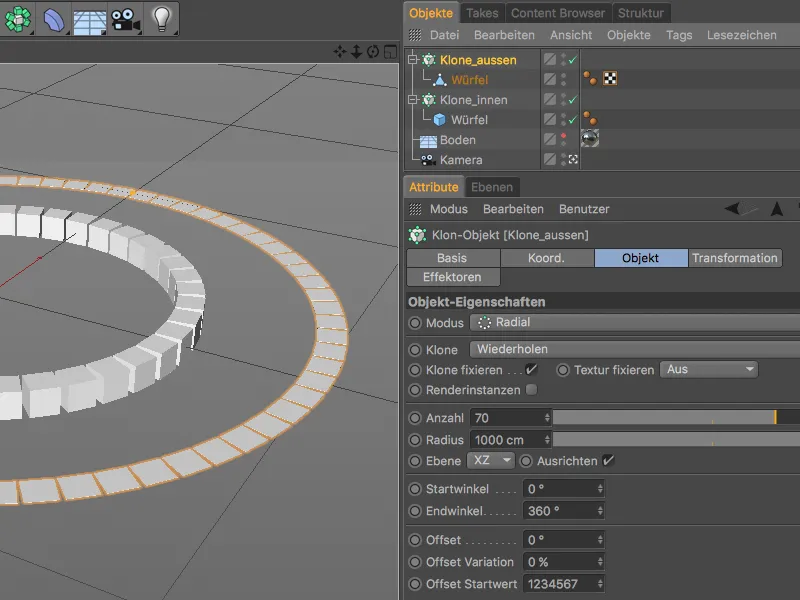Open the Transformation properties button

click(x=735, y=258)
